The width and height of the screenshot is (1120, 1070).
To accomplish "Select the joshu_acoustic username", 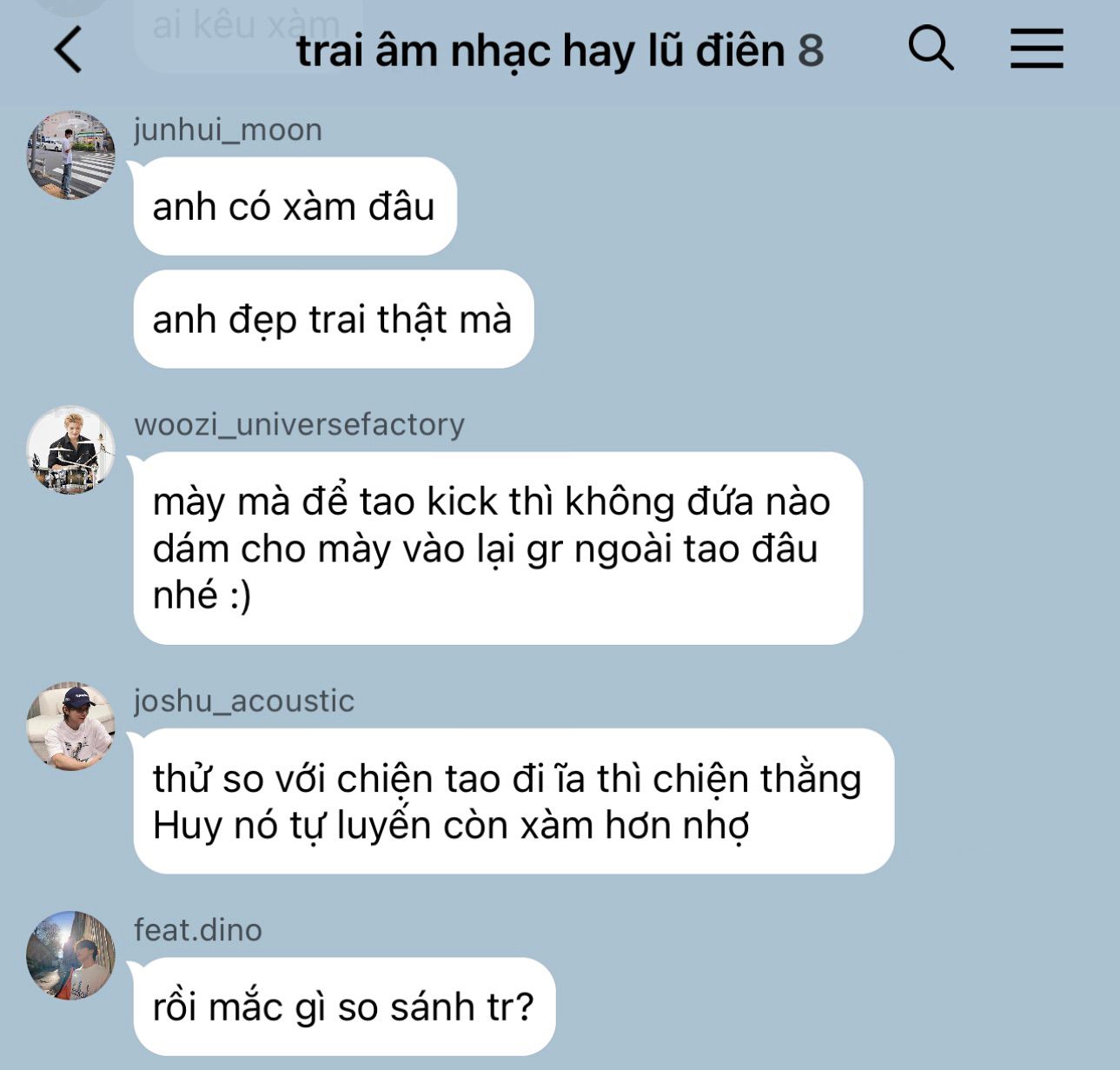I will [244, 701].
